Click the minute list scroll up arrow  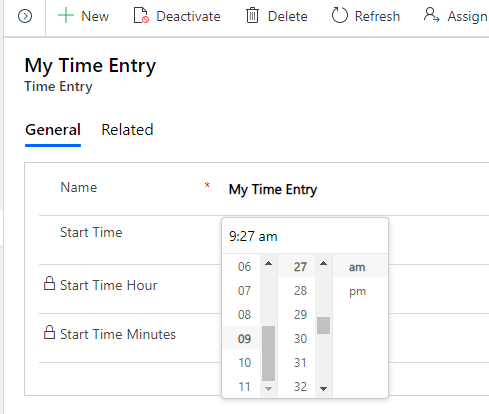pyautogui.click(x=323, y=263)
